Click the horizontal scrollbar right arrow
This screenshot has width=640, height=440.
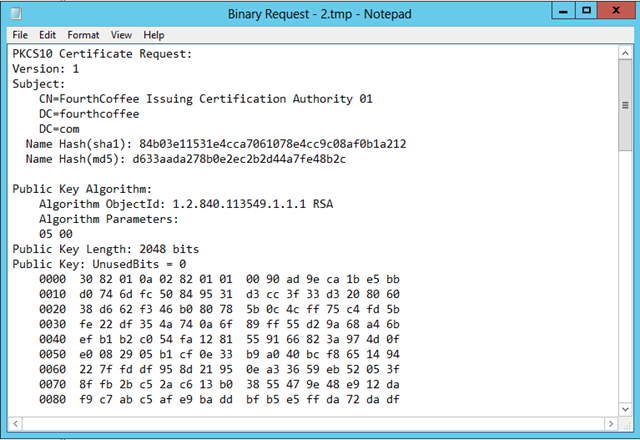[611, 424]
